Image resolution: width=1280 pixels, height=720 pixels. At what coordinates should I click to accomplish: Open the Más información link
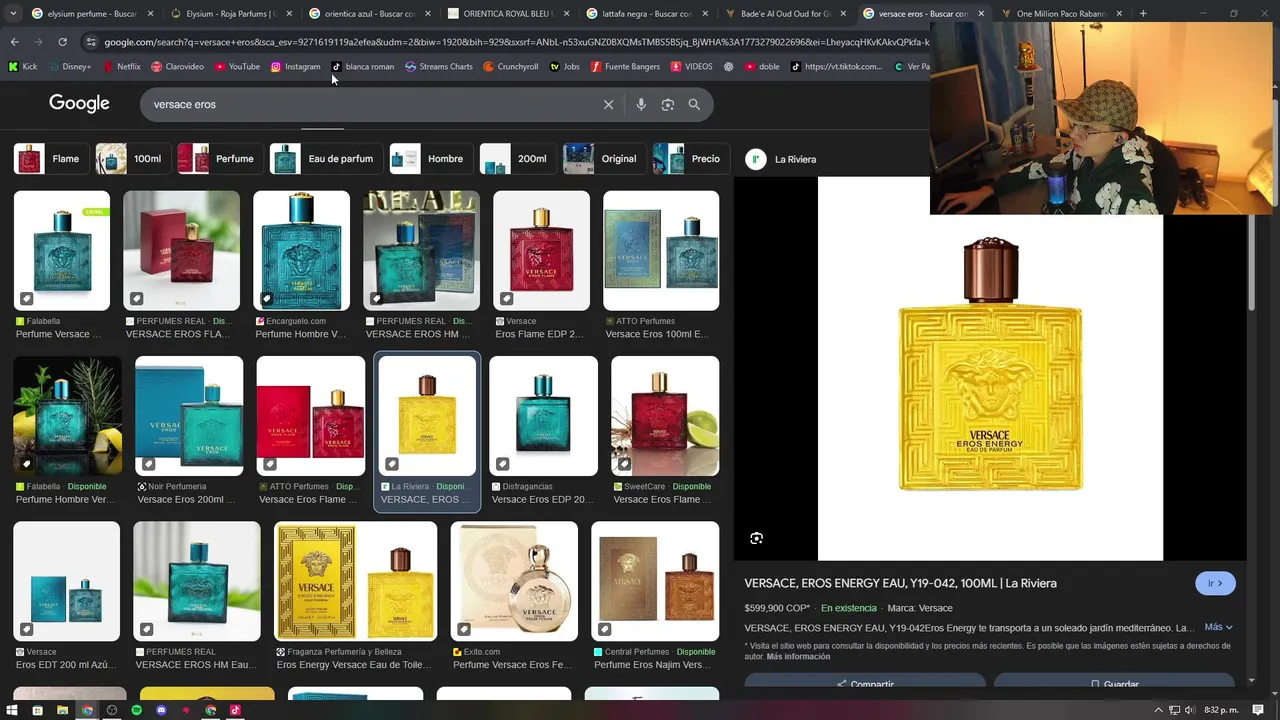[x=798, y=657]
